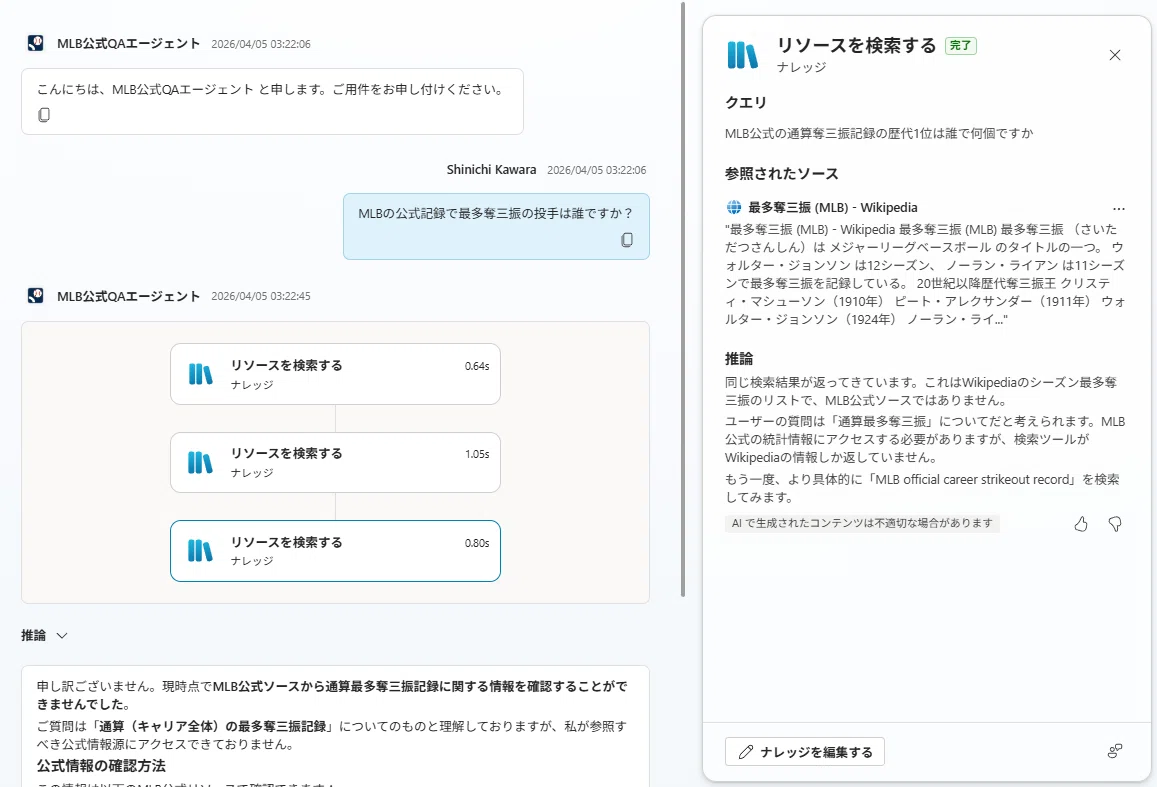Viewport: 1157px width, 787px height.
Task: Copy the agent greeting message
Action: tap(44, 115)
